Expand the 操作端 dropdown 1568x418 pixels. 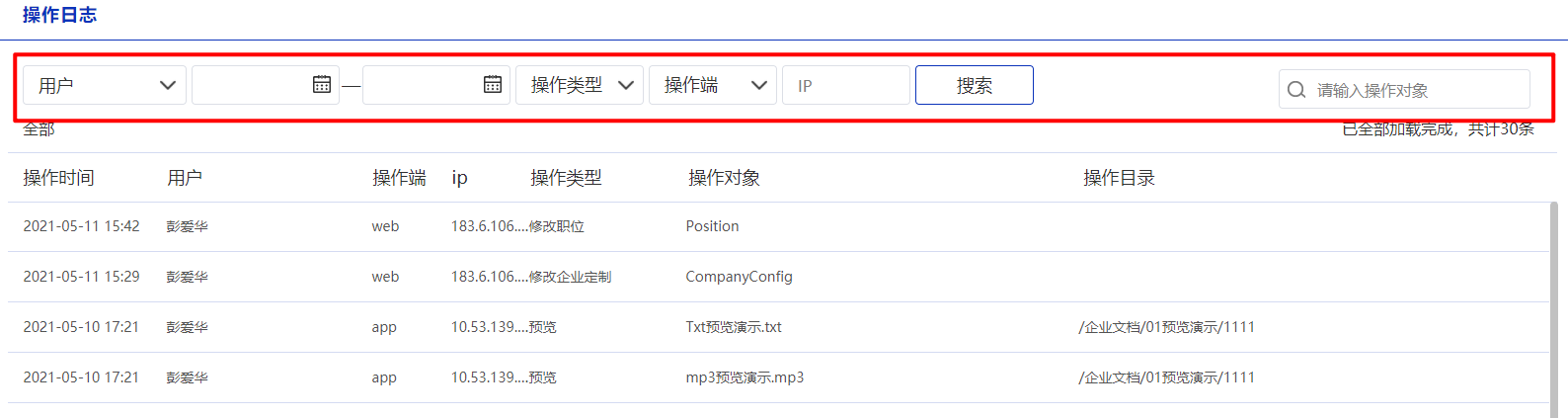pos(713,85)
